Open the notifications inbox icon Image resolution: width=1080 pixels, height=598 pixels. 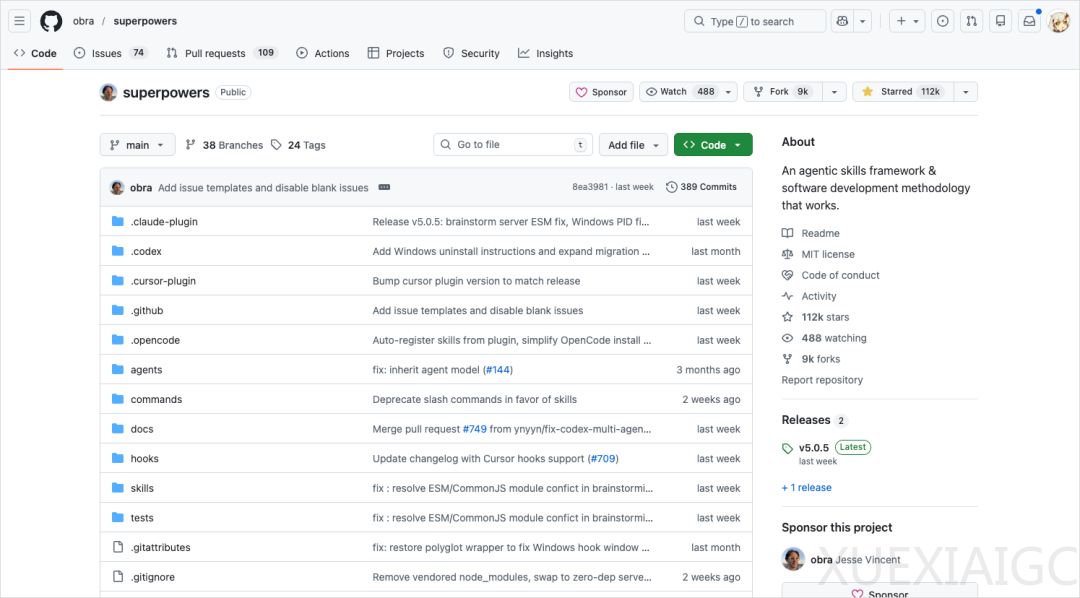(1028, 21)
